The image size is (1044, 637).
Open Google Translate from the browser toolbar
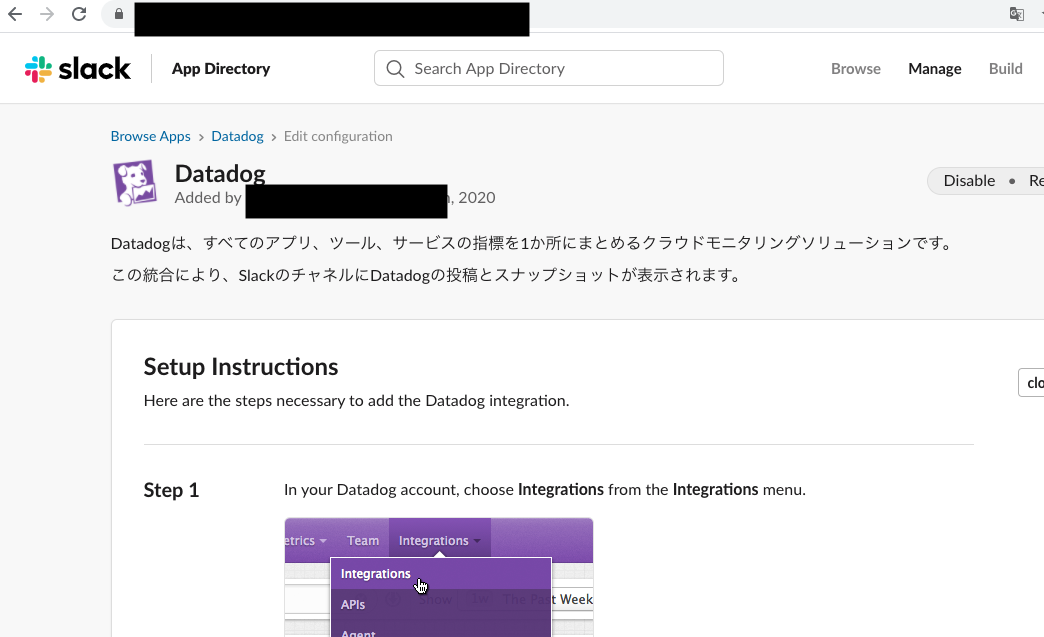click(x=1016, y=14)
